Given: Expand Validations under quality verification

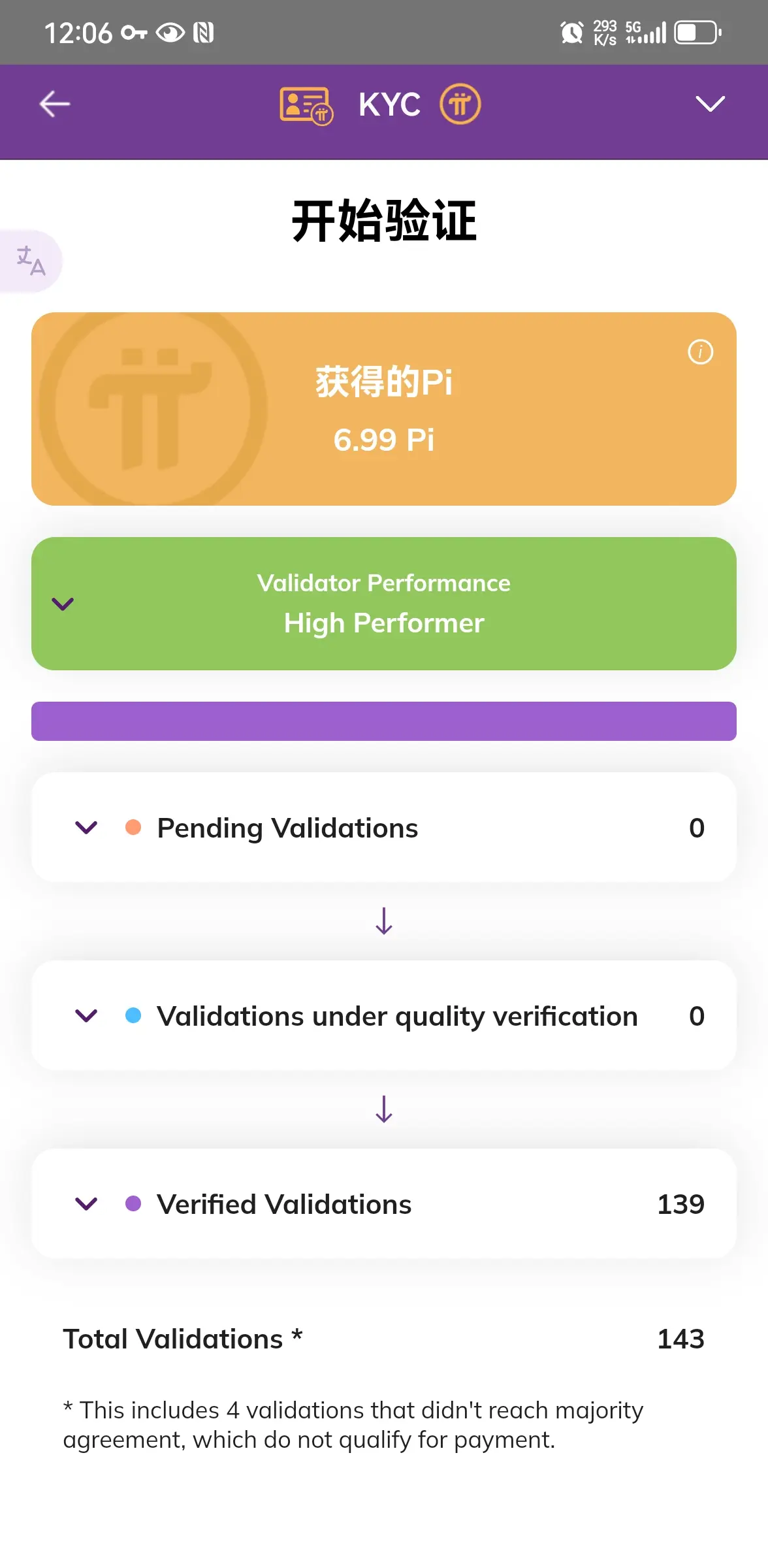Looking at the screenshot, I should (x=86, y=1016).
